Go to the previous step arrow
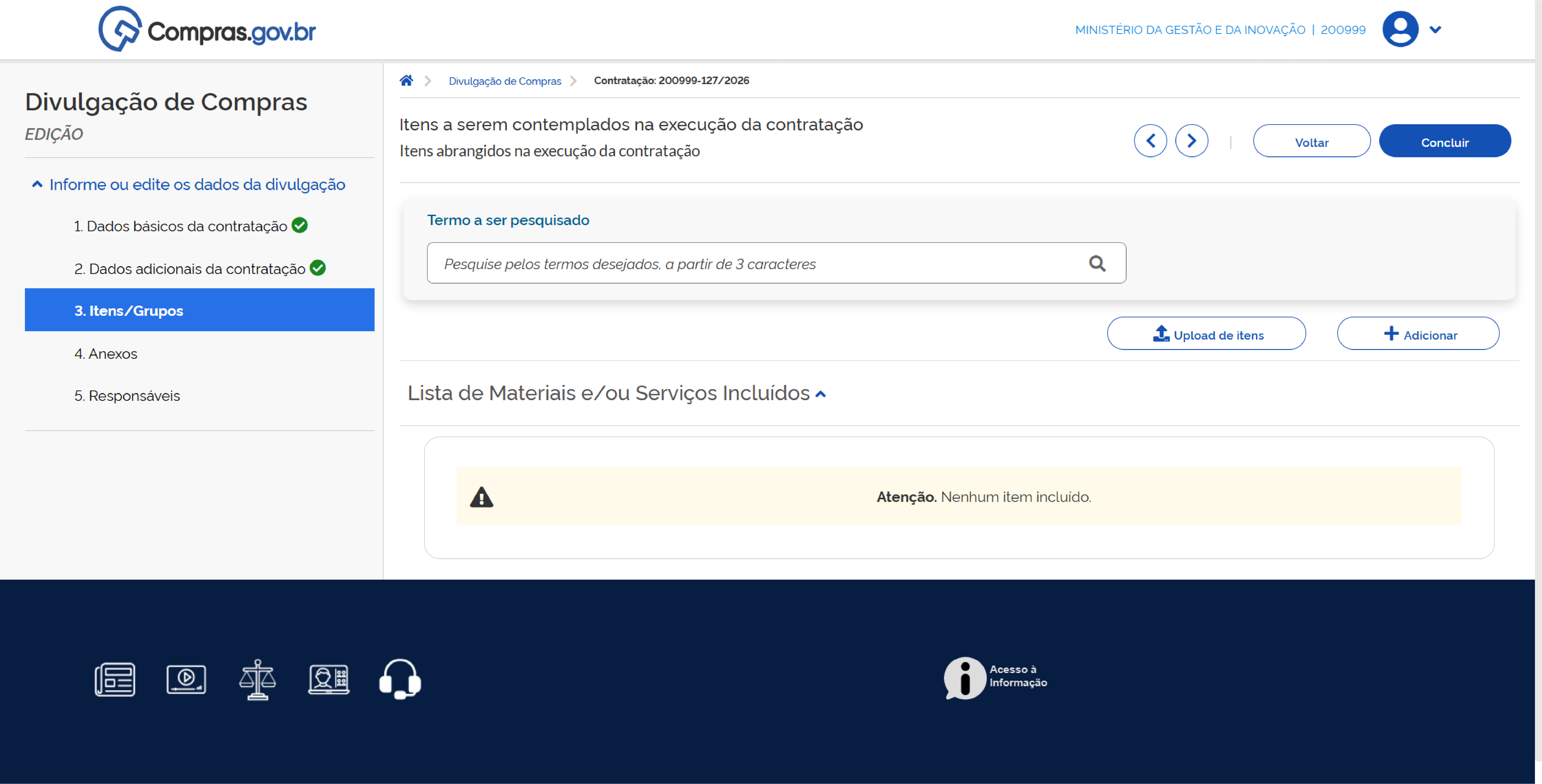1542x784 pixels. click(1150, 141)
